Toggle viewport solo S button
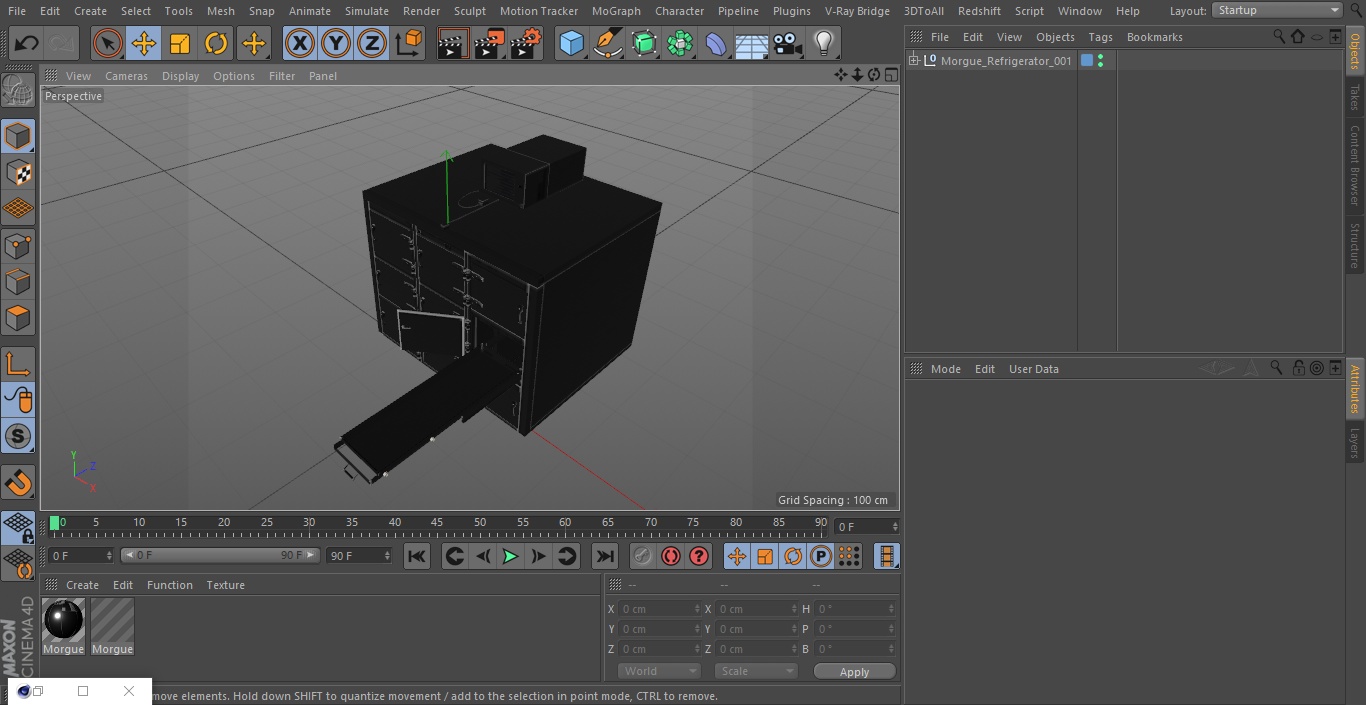1366x705 pixels. pos(18,436)
